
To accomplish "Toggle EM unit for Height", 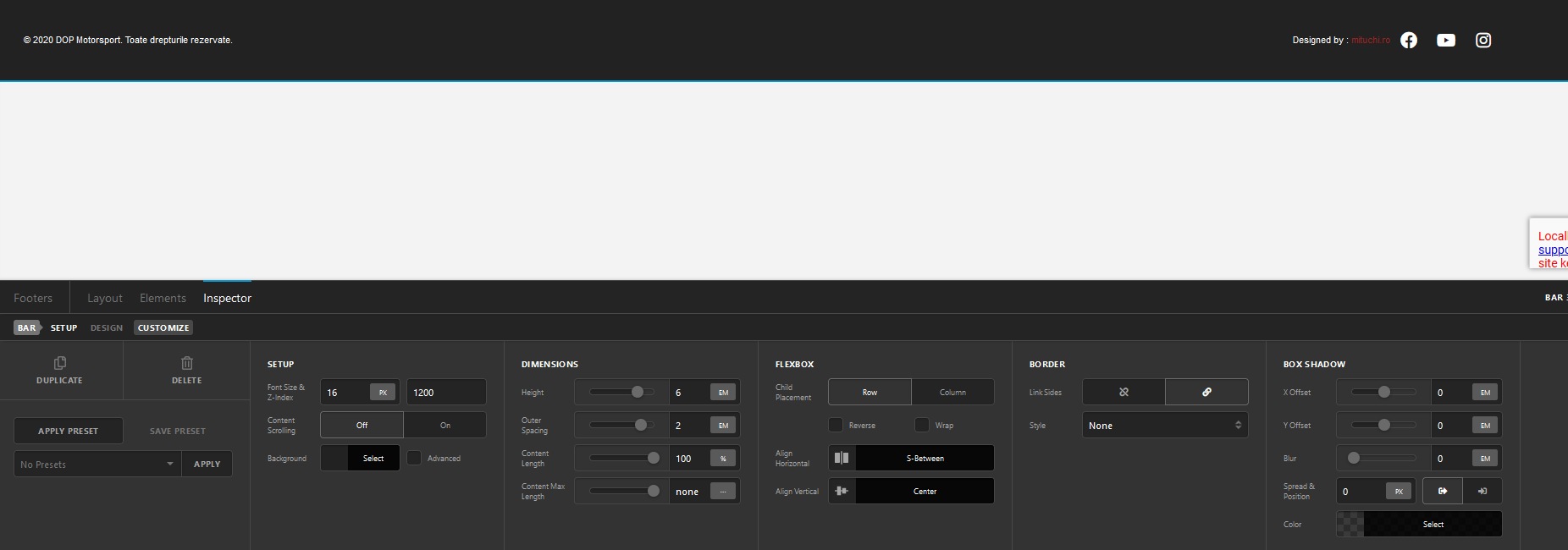I will [723, 393].
